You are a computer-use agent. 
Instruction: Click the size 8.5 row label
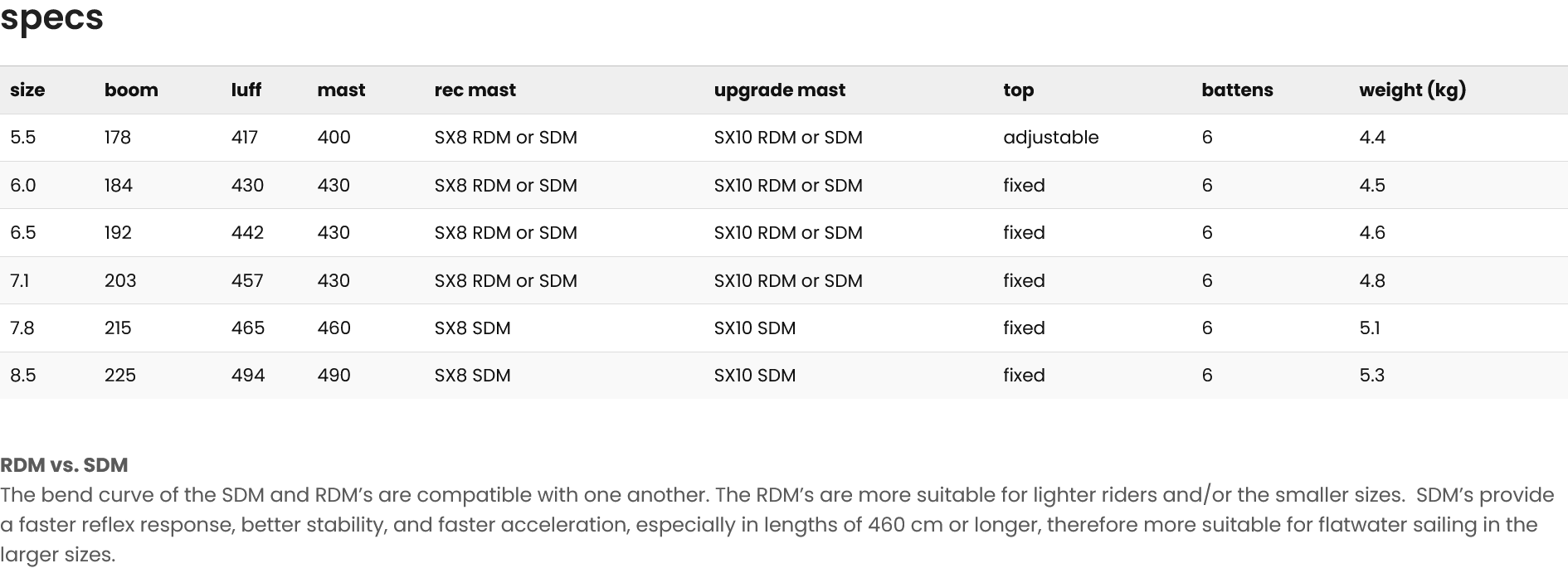tap(23, 376)
